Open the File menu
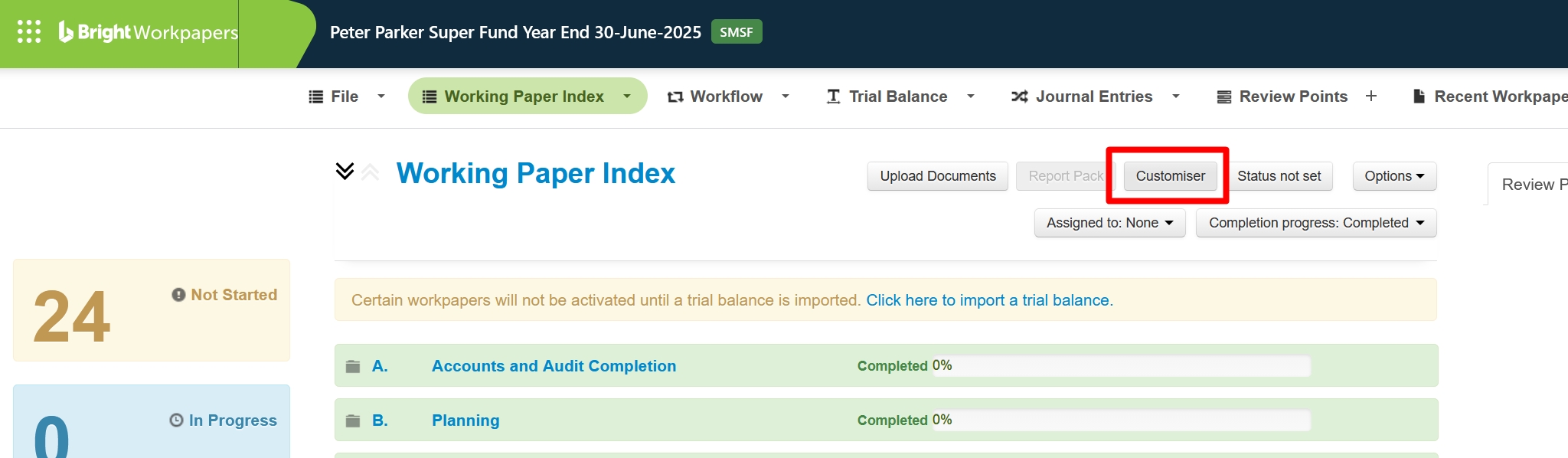 coord(345,97)
